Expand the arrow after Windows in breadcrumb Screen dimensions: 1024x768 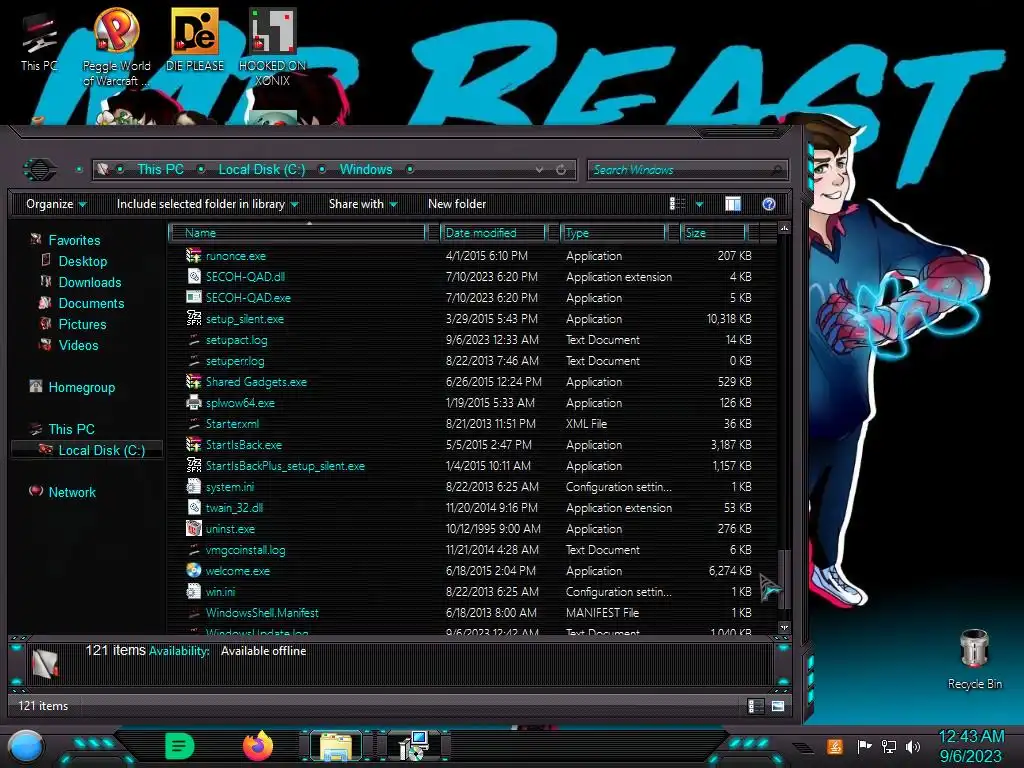(410, 169)
